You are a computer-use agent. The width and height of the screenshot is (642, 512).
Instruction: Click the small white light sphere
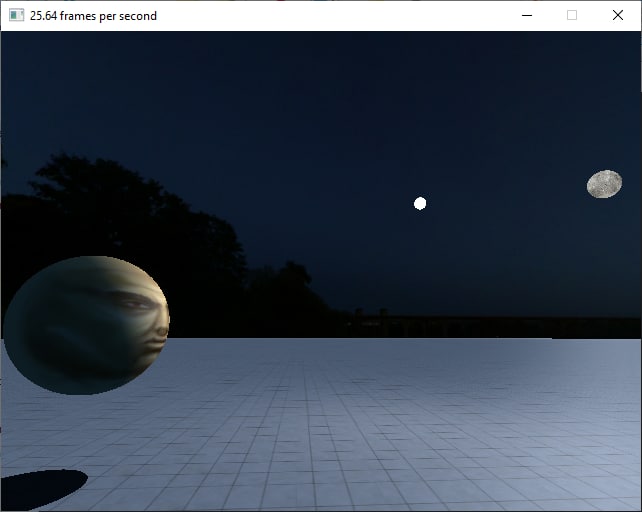[420, 203]
